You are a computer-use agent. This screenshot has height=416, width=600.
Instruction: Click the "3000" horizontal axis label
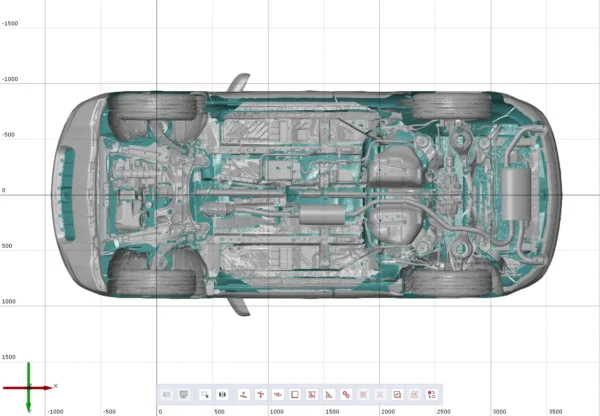[x=499, y=412]
